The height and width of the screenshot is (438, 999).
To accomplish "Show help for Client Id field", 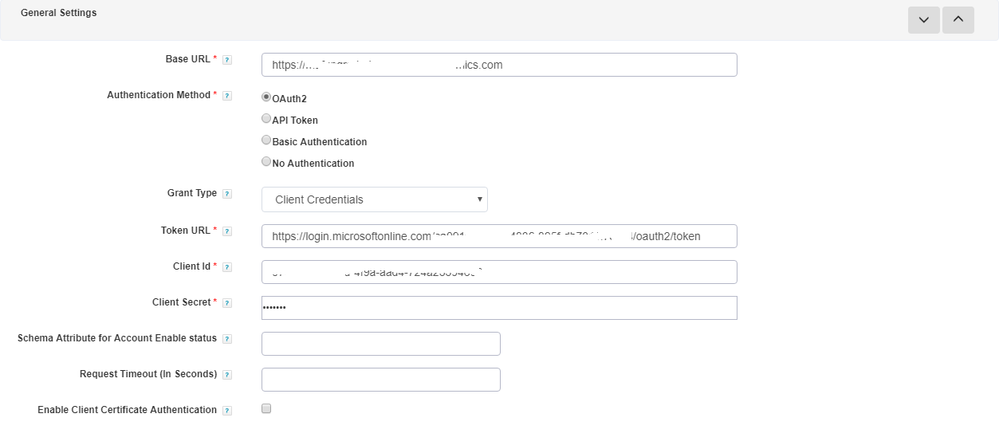I will point(227,267).
